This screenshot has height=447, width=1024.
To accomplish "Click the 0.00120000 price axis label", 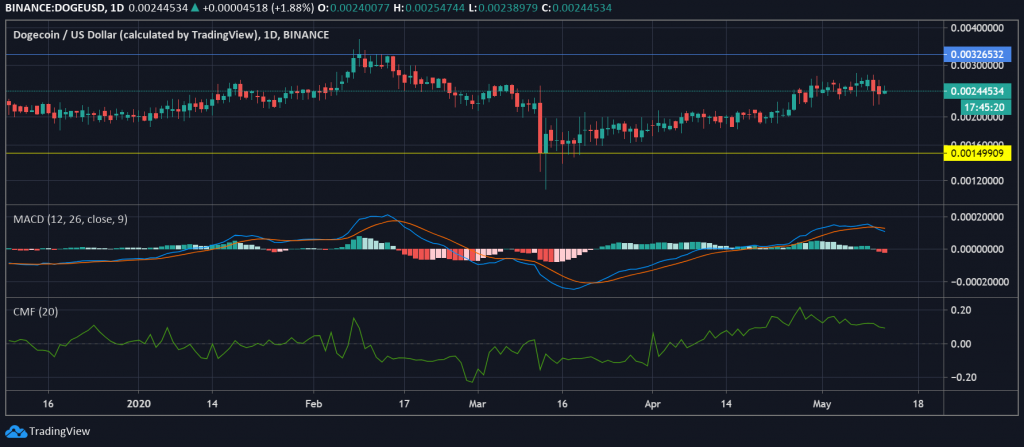I will point(978,180).
